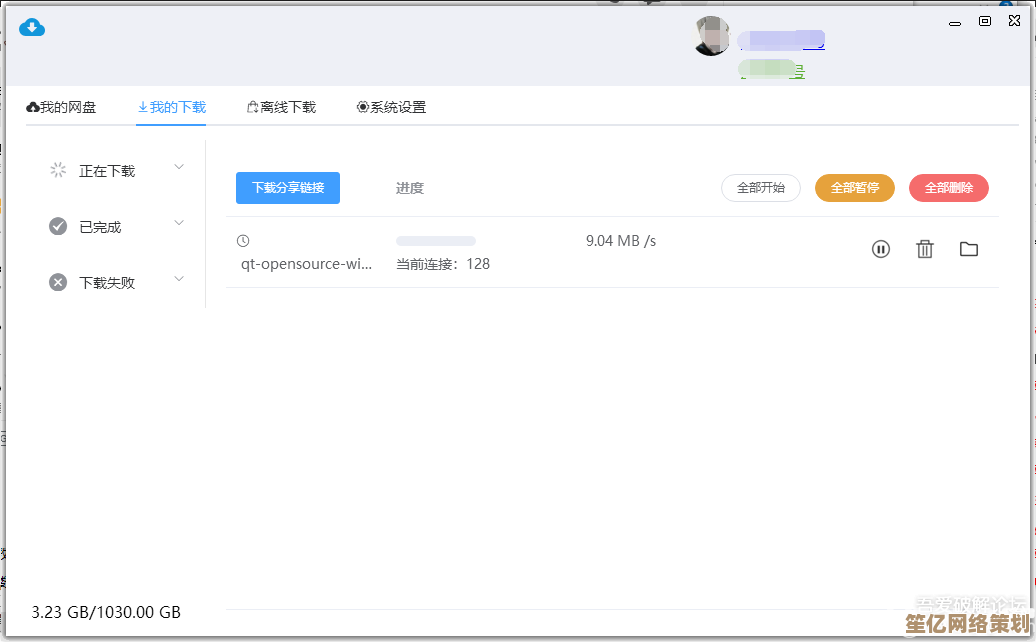The image size is (1036, 642).
Task: Click the user avatar picture
Action: click(x=712, y=36)
